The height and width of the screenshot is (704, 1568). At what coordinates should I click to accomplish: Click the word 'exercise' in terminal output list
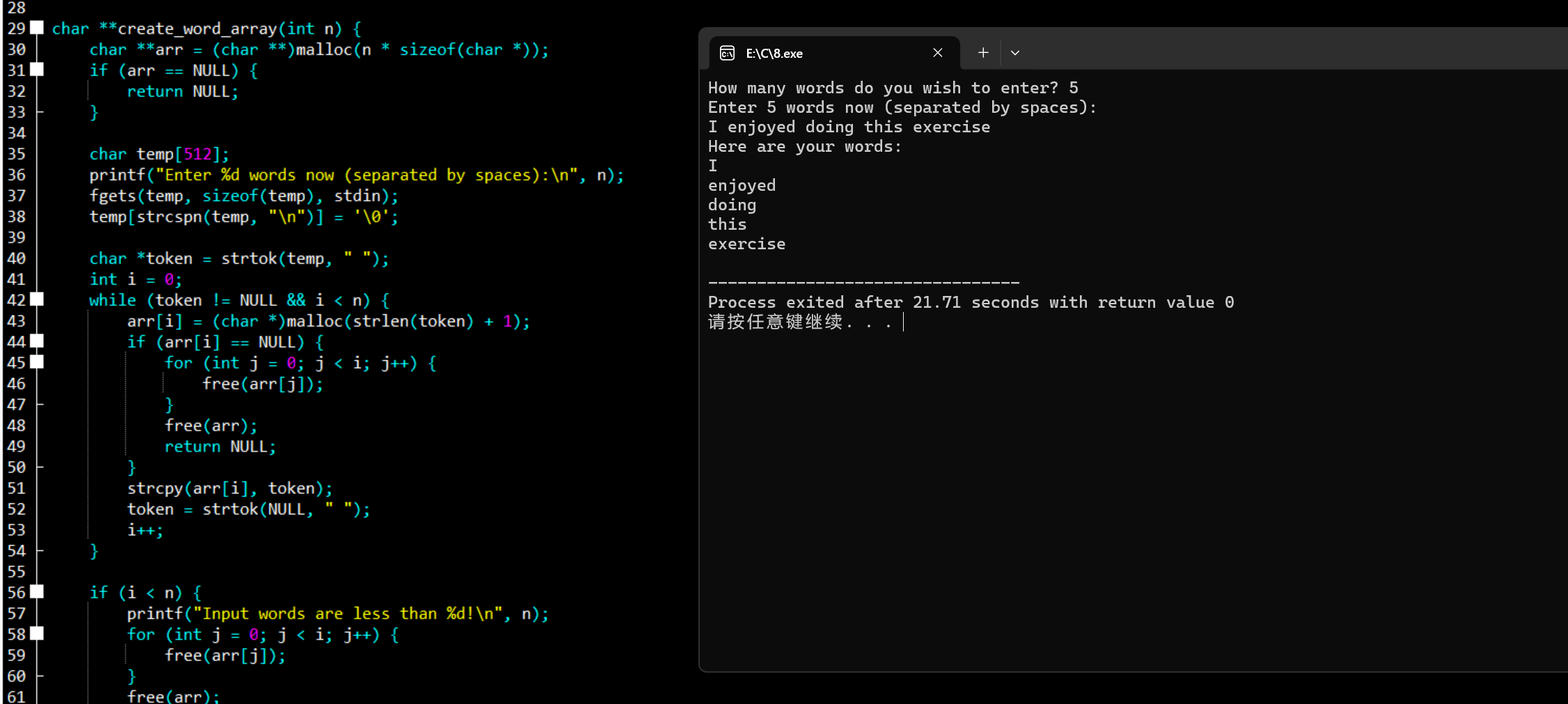click(x=746, y=244)
